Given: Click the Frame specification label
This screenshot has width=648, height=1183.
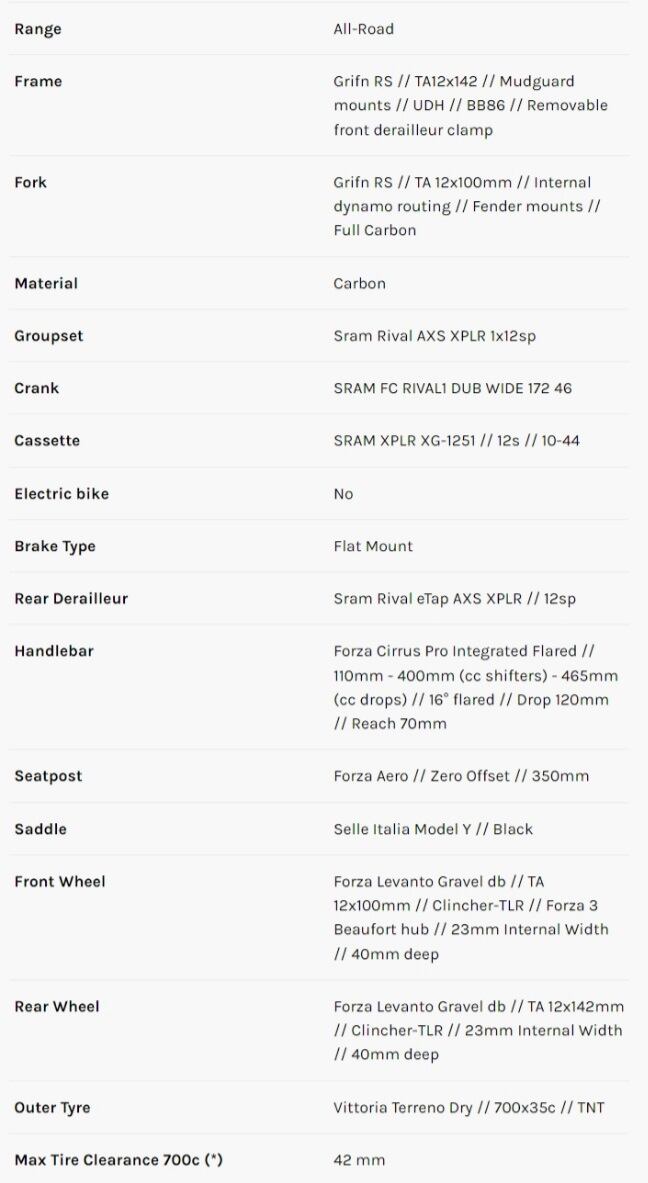Looking at the screenshot, I should [x=38, y=81].
